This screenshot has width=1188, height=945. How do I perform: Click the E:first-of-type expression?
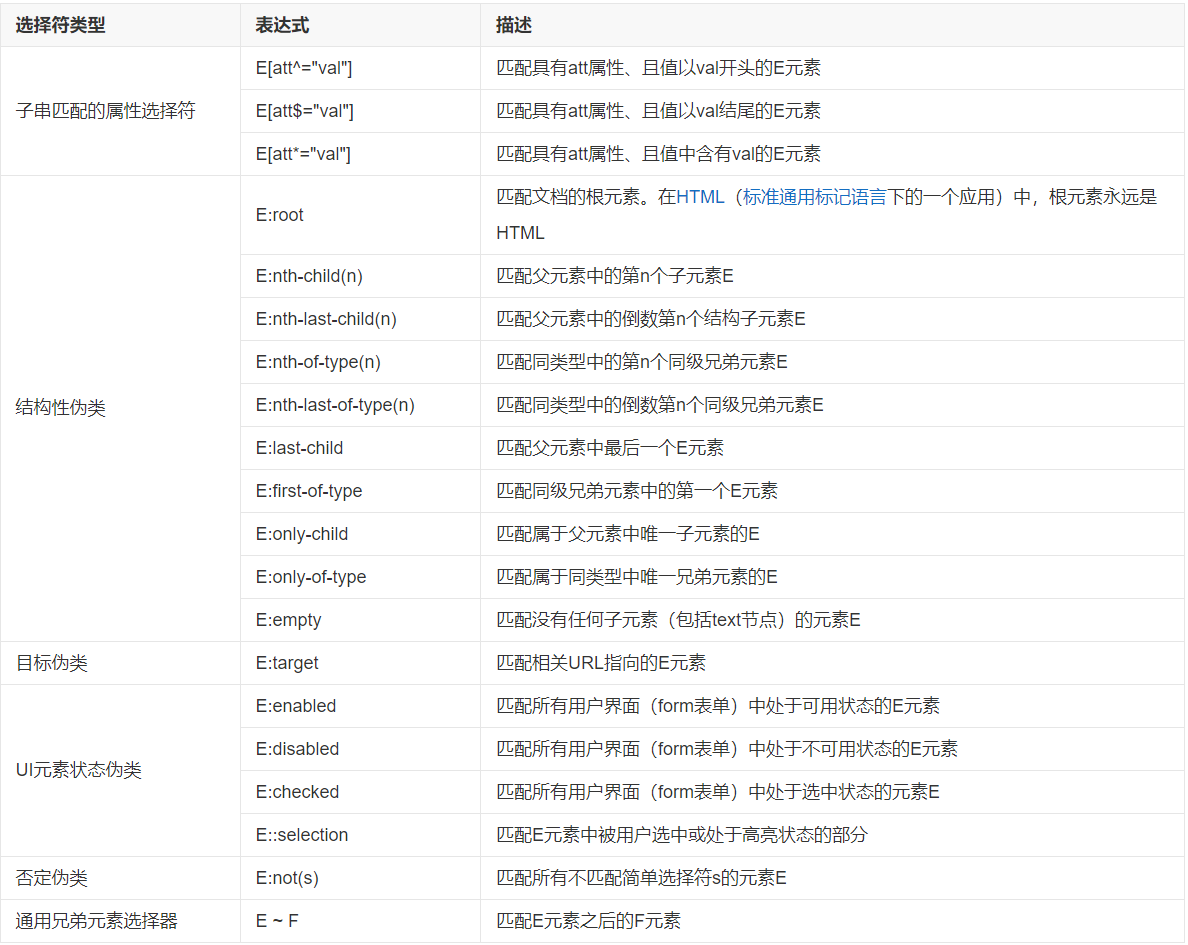pos(309,491)
